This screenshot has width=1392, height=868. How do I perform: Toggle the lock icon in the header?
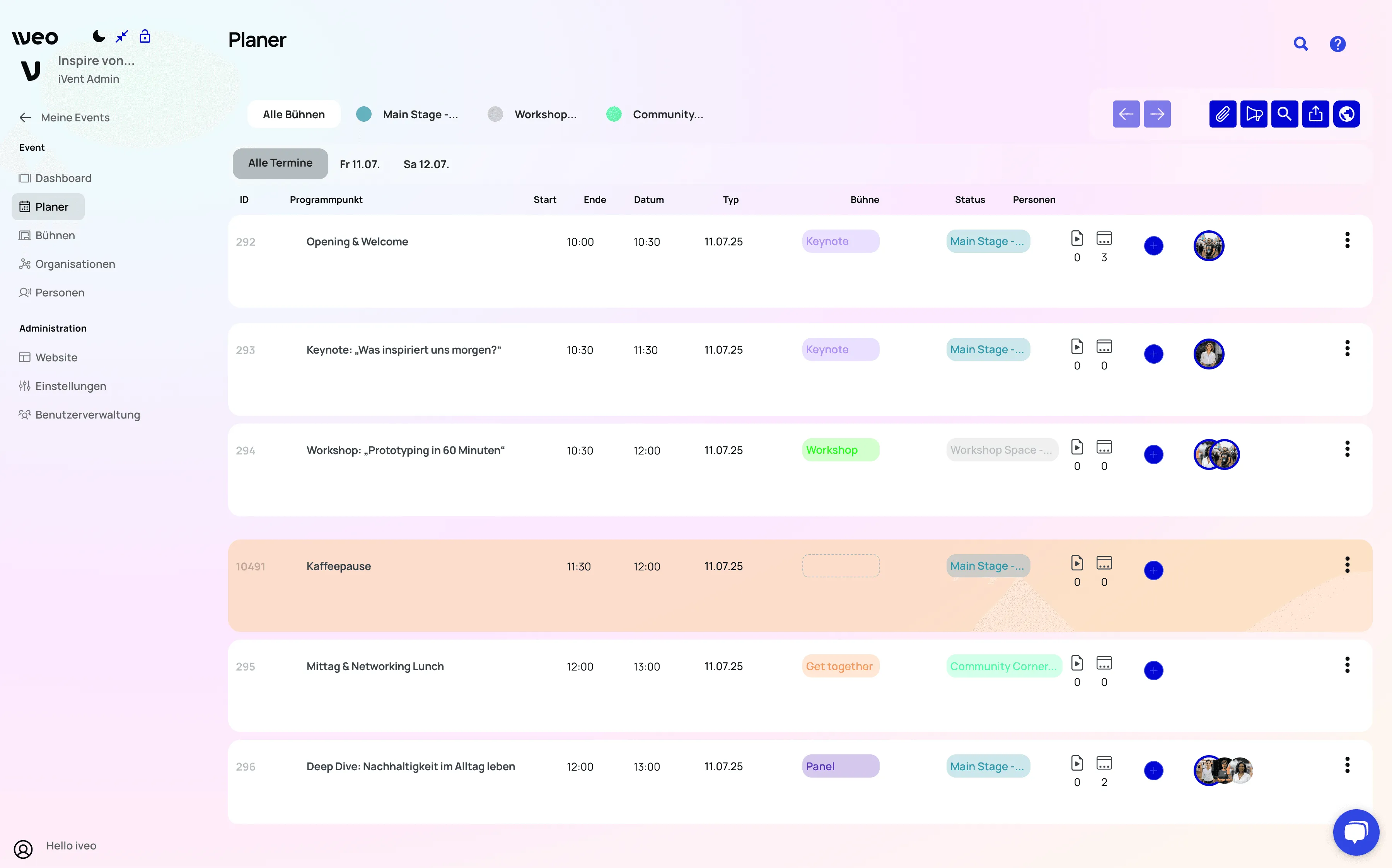145,36
